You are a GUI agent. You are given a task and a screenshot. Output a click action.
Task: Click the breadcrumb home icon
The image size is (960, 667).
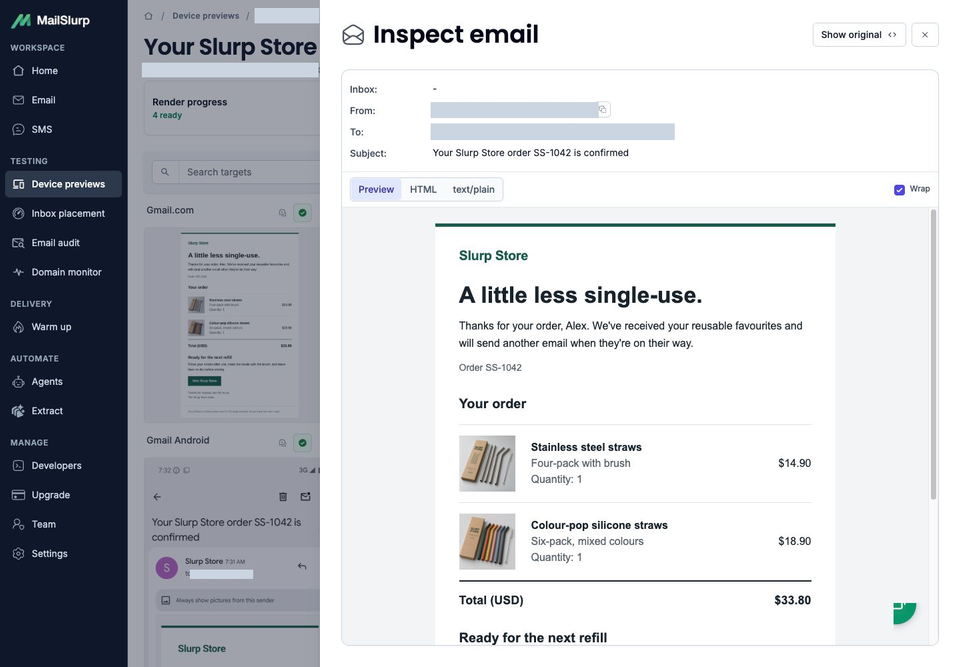(148, 16)
